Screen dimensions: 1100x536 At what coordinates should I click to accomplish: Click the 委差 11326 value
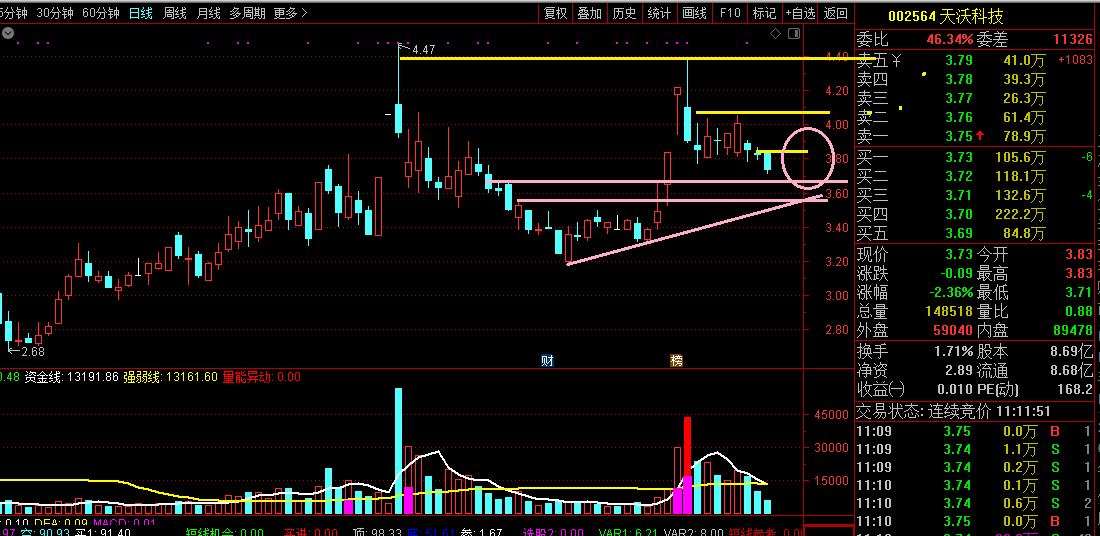pyautogui.click(x=1072, y=39)
